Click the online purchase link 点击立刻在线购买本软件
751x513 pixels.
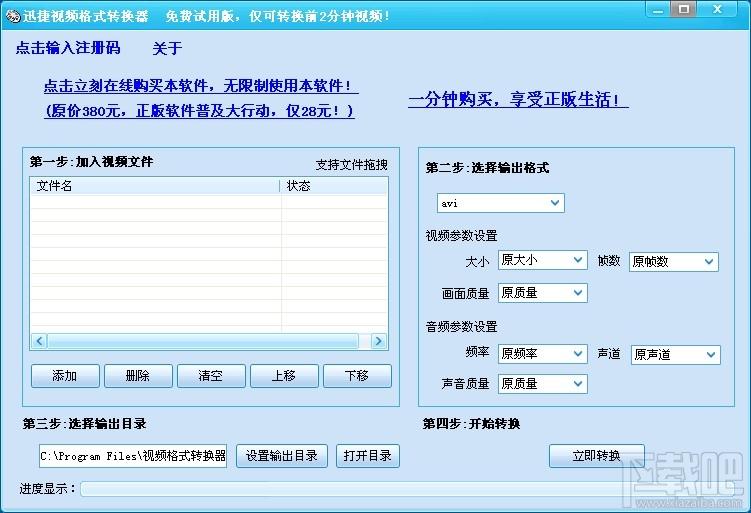click(200, 86)
